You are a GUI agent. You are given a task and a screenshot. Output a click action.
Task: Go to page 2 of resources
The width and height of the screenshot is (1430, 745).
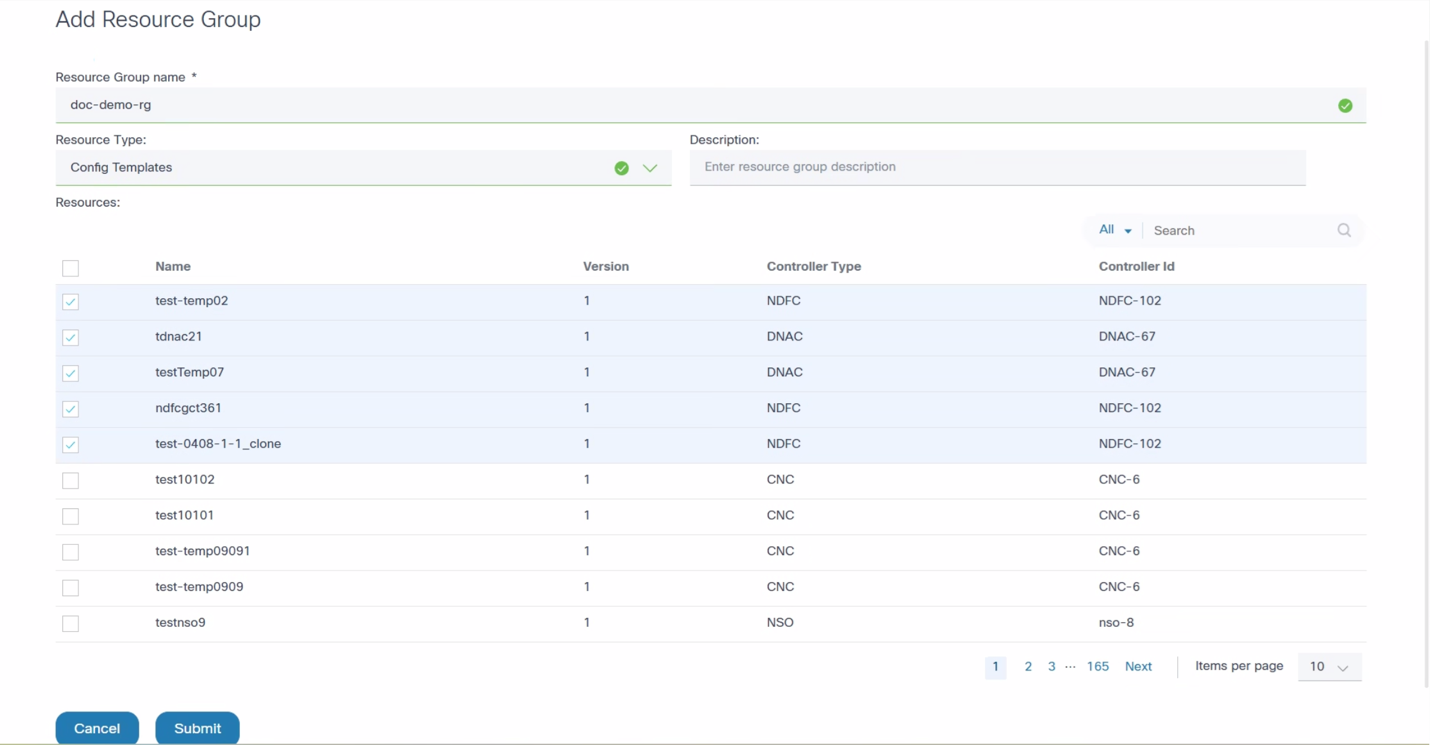pos(1028,667)
